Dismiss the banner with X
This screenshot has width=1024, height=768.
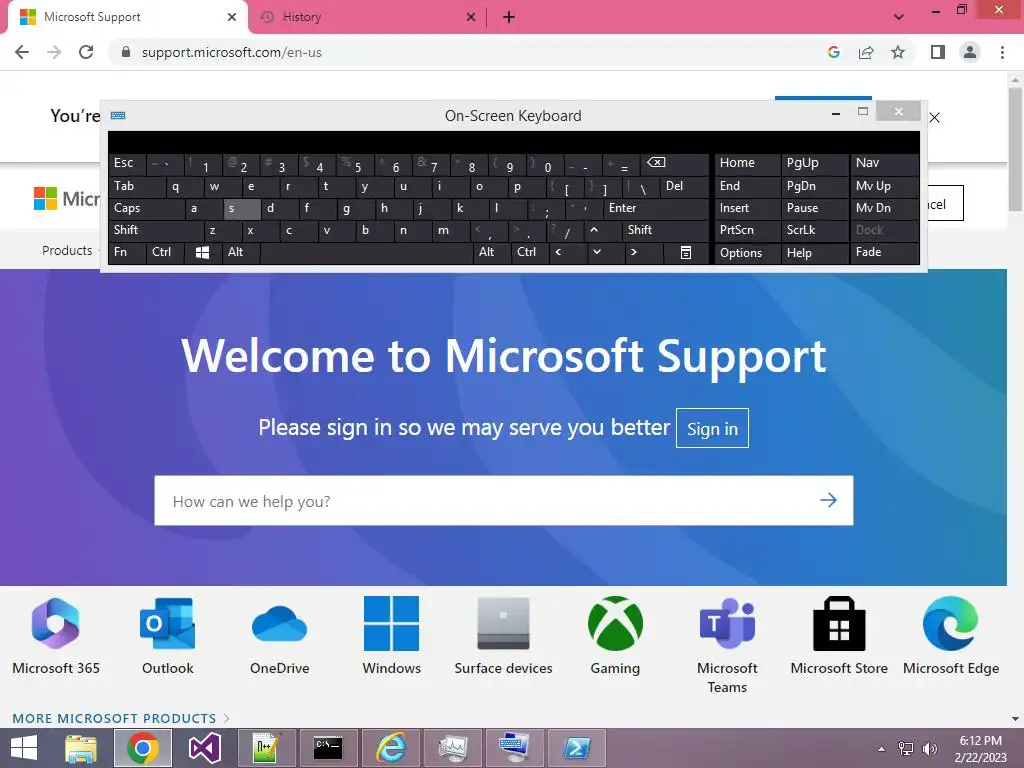(x=935, y=118)
